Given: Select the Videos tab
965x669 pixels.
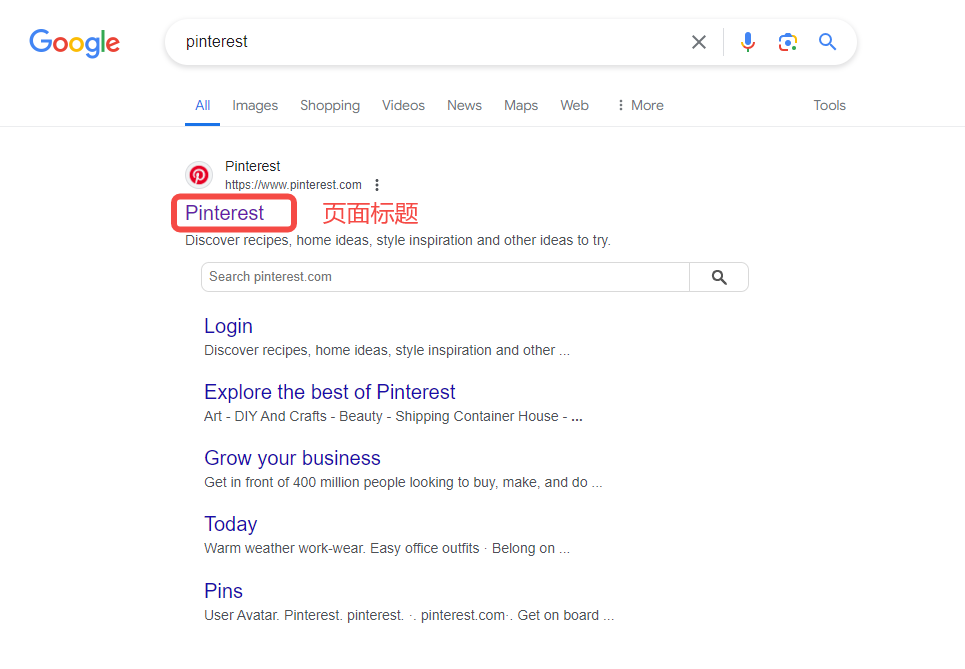Looking at the screenshot, I should pyautogui.click(x=403, y=105).
